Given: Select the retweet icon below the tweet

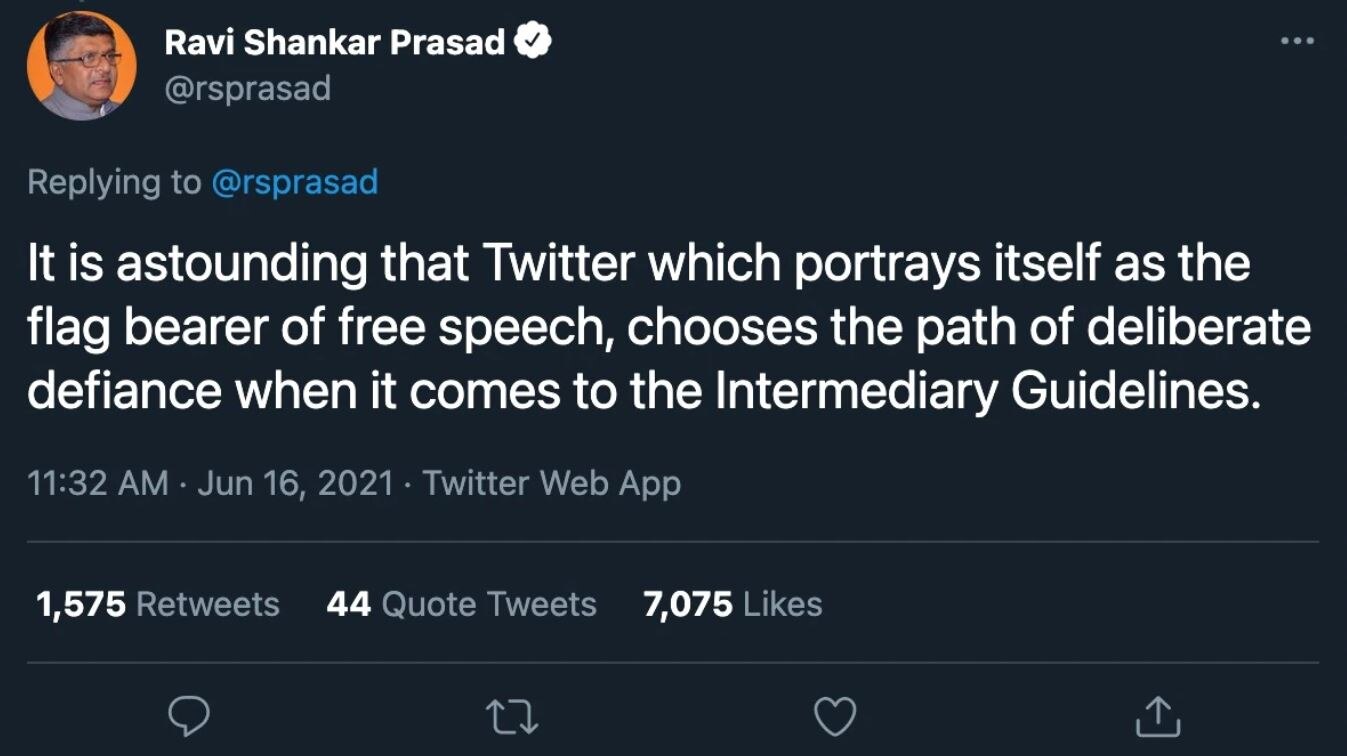Looking at the screenshot, I should click(512, 714).
